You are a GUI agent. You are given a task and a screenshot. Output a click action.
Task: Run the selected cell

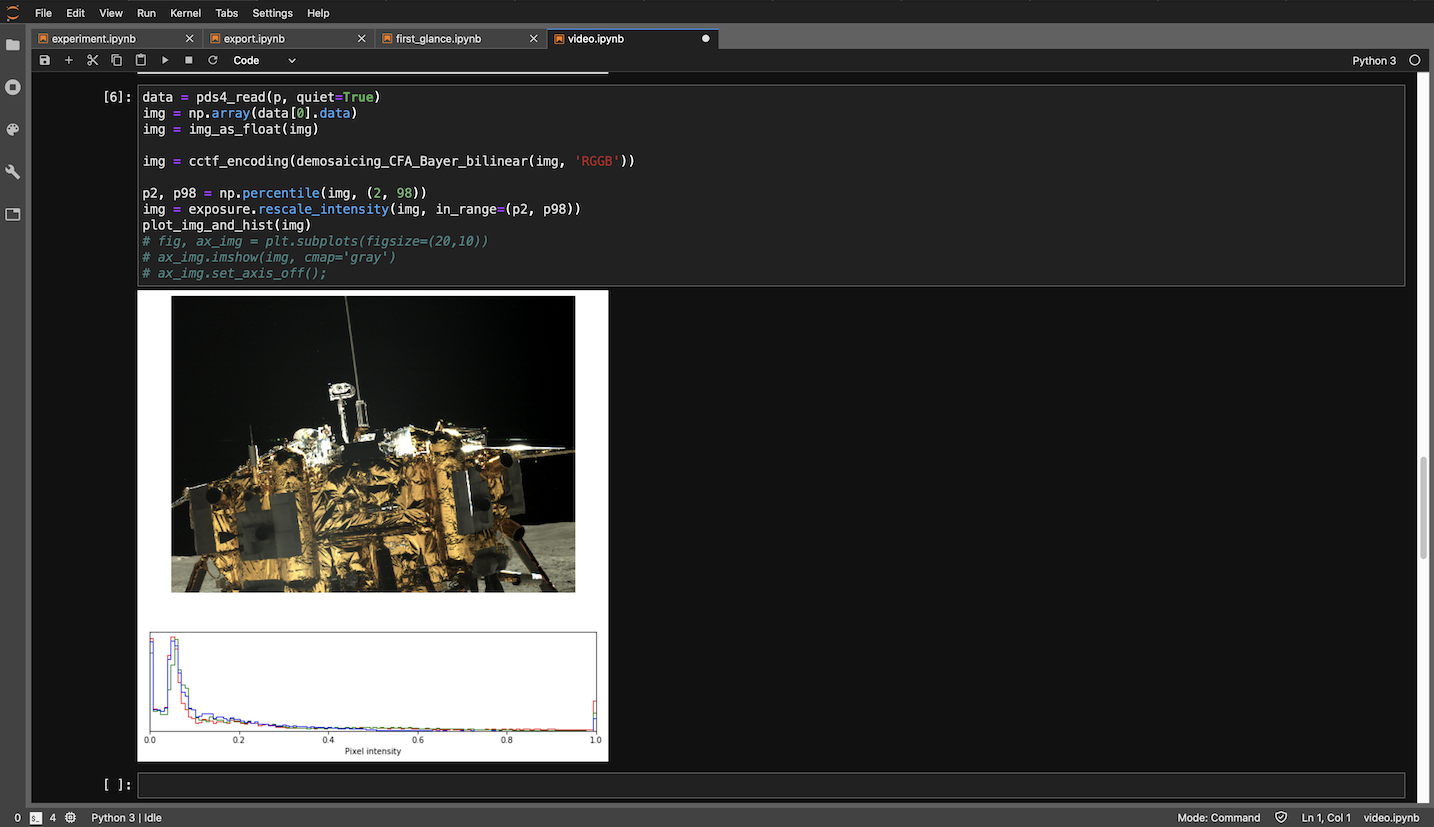click(x=165, y=61)
